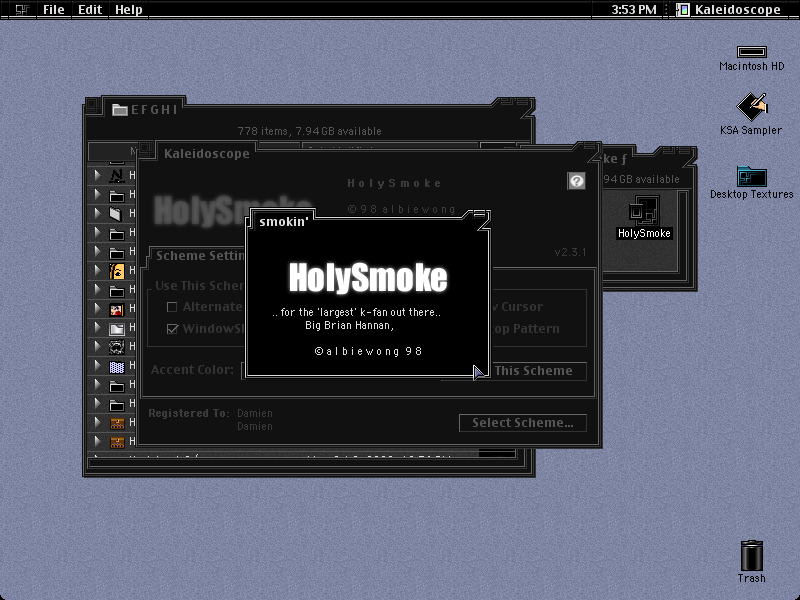
Task: Select the Netscape N icon in EFGHI list
Action: pyautogui.click(x=117, y=176)
